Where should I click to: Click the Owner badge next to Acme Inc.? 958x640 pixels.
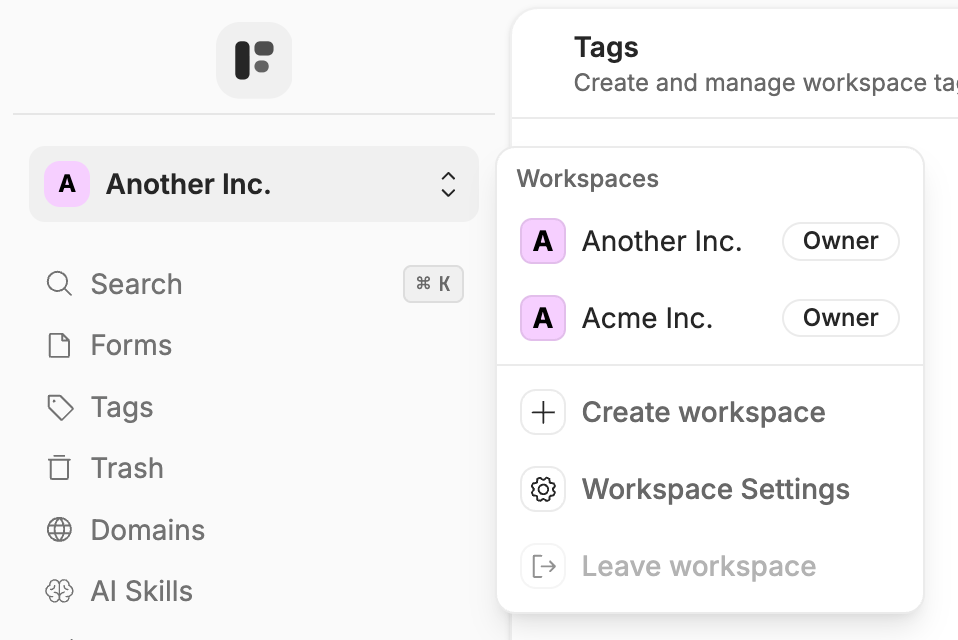coord(841,318)
